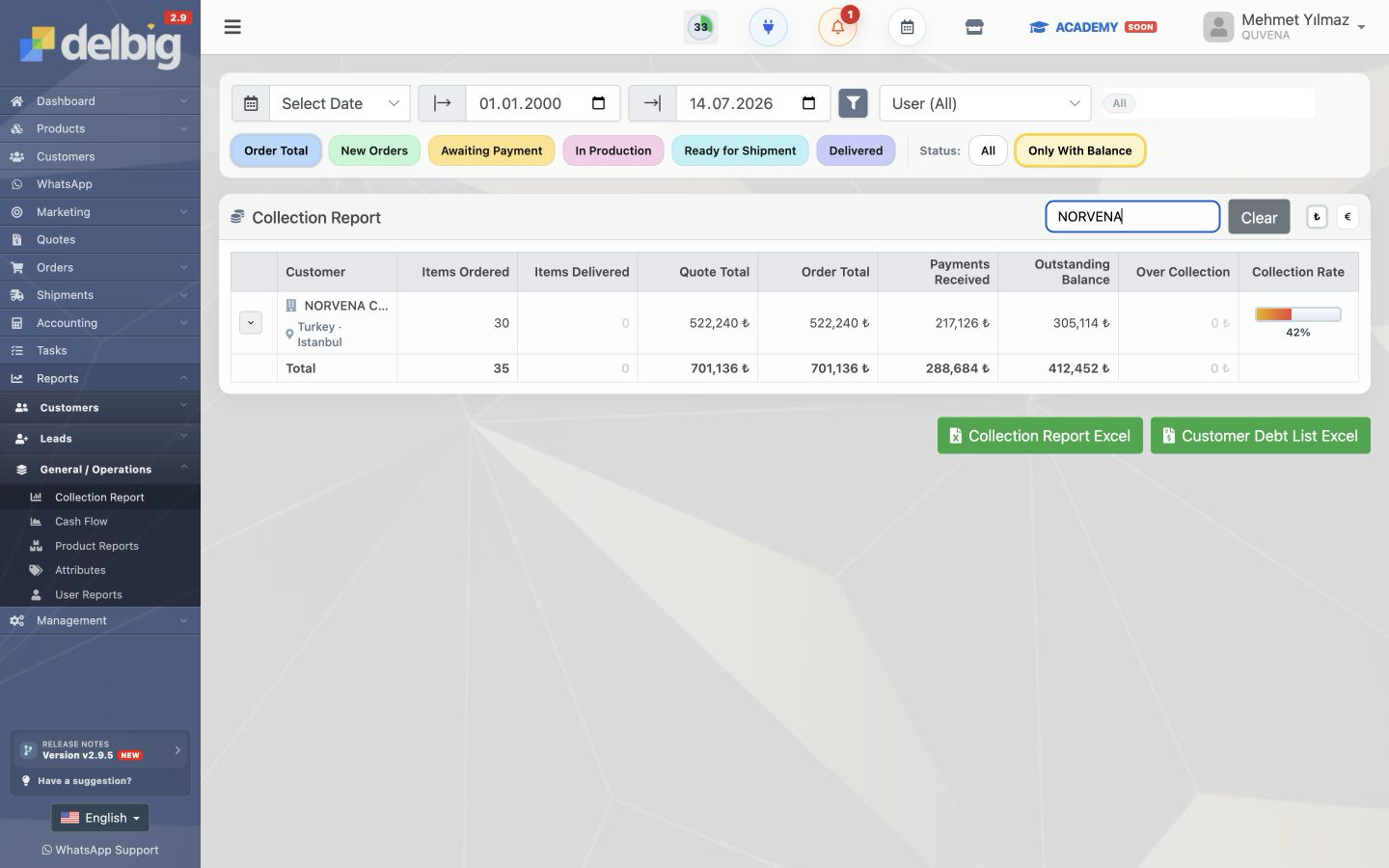The width and height of the screenshot is (1389, 868).
Task: Open the User (All) dropdown
Action: (985, 103)
